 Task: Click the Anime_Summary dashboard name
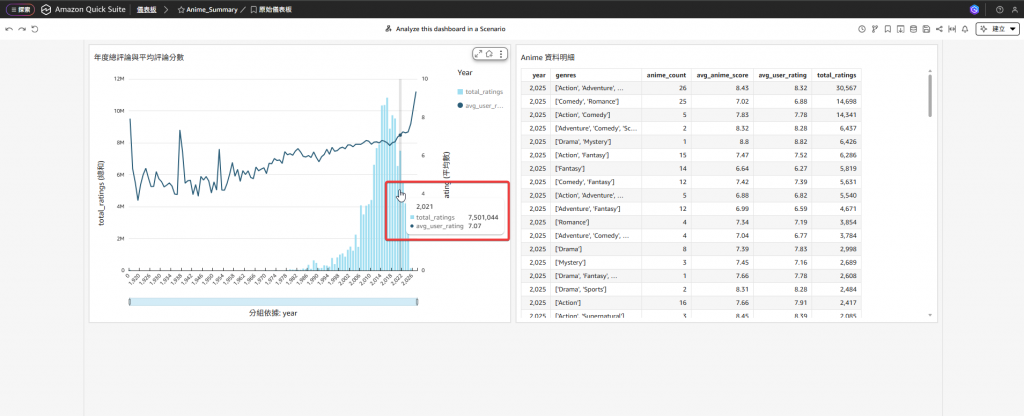[x=212, y=10]
